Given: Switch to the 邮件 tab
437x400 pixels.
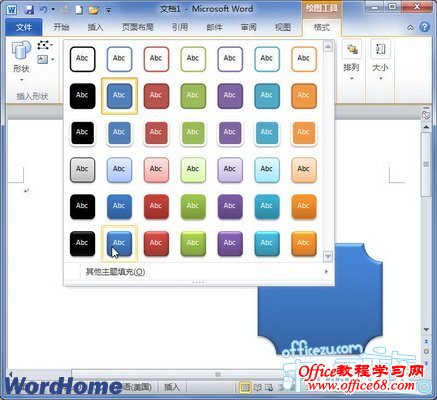Looking at the screenshot, I should (x=214, y=27).
